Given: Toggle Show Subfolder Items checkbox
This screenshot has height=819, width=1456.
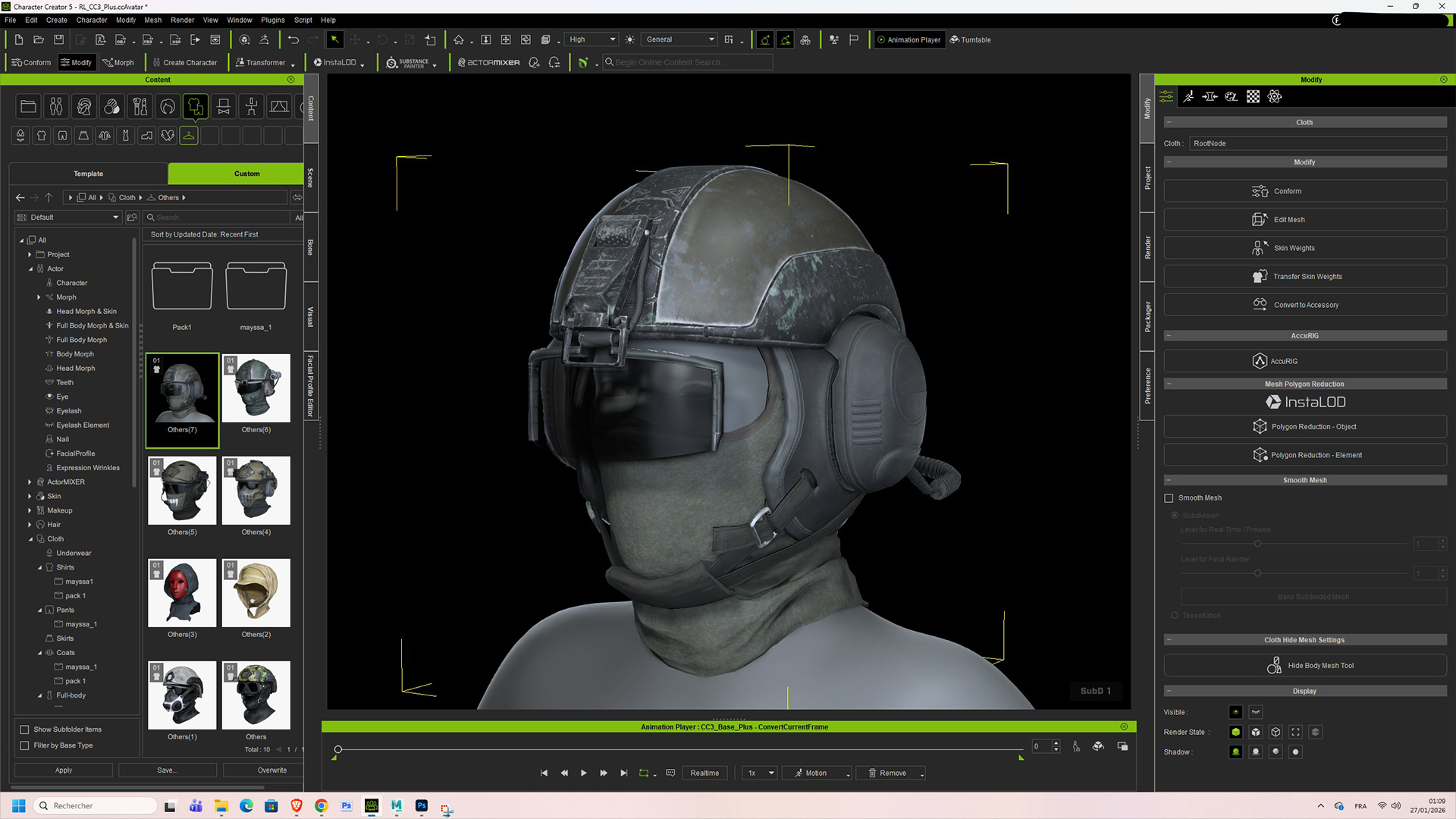Looking at the screenshot, I should tap(24, 730).
